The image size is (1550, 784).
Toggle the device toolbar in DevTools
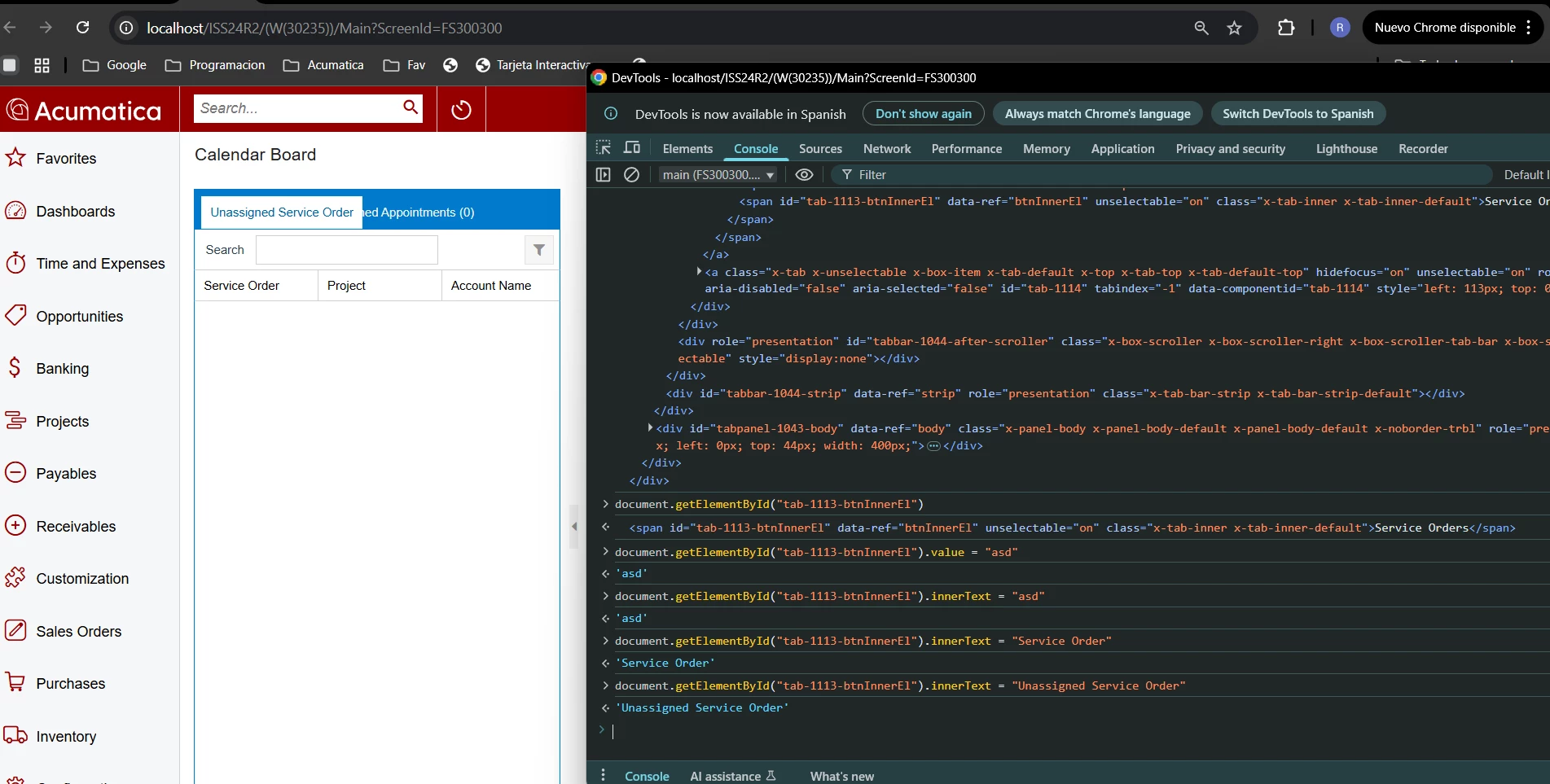[632, 147]
